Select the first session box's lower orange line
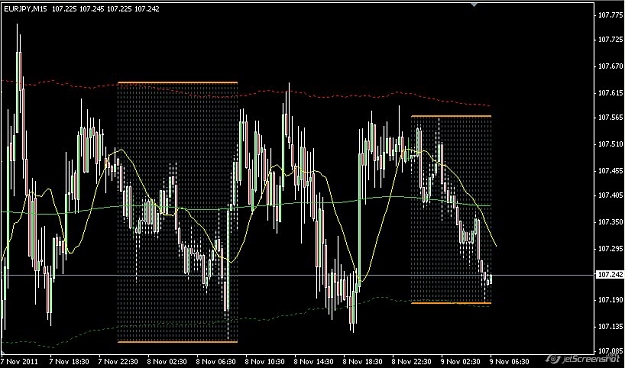 click(x=178, y=342)
